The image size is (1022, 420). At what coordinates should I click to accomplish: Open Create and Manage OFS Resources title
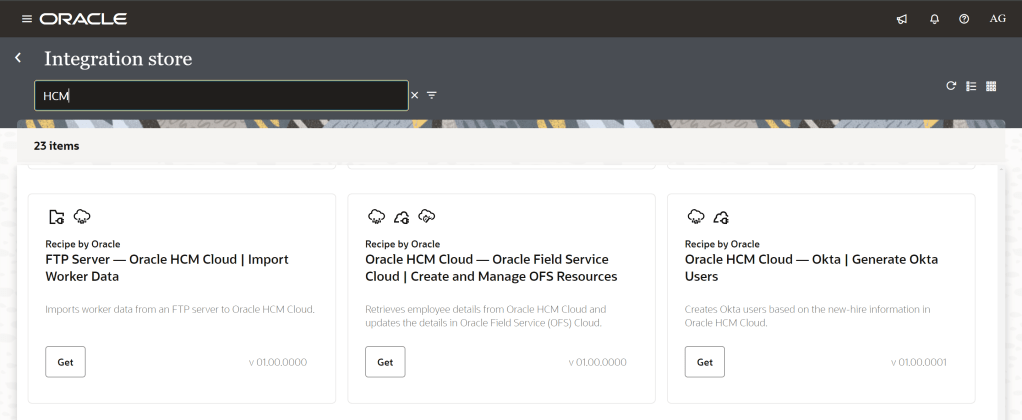490,267
